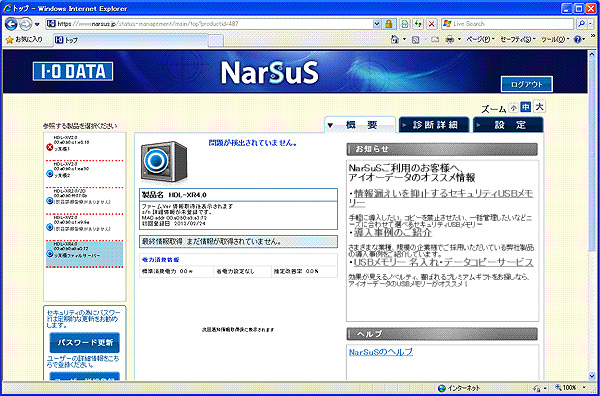Go back with the browser Back arrow

(11, 24)
